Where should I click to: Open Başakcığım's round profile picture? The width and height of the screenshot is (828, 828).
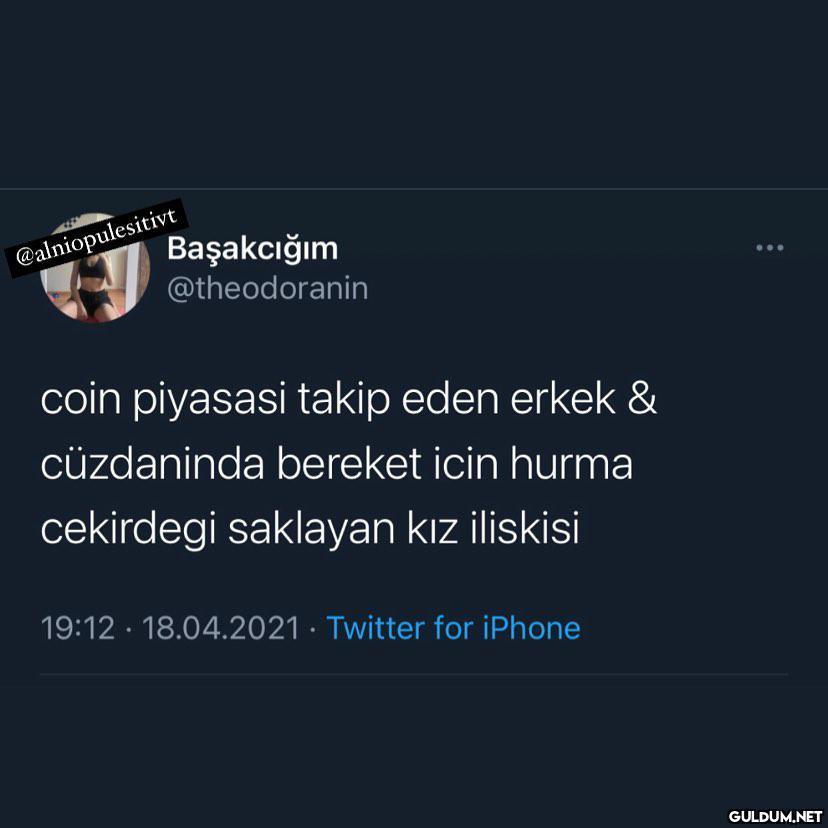pos(95,267)
